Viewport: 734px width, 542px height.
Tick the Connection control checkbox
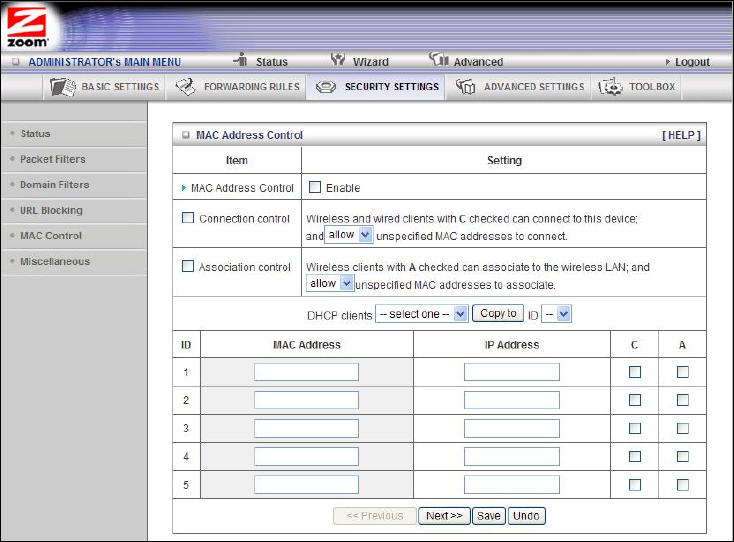point(188,218)
